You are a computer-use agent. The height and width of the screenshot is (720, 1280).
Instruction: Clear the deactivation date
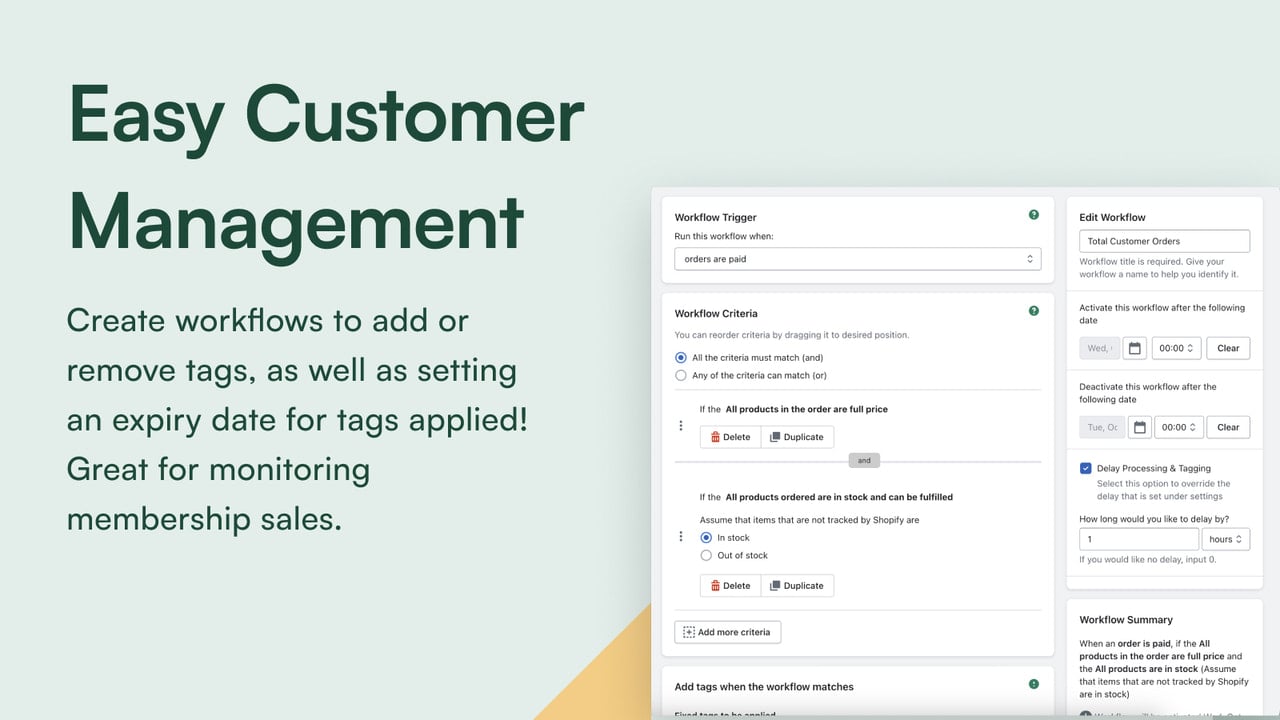click(x=1228, y=427)
